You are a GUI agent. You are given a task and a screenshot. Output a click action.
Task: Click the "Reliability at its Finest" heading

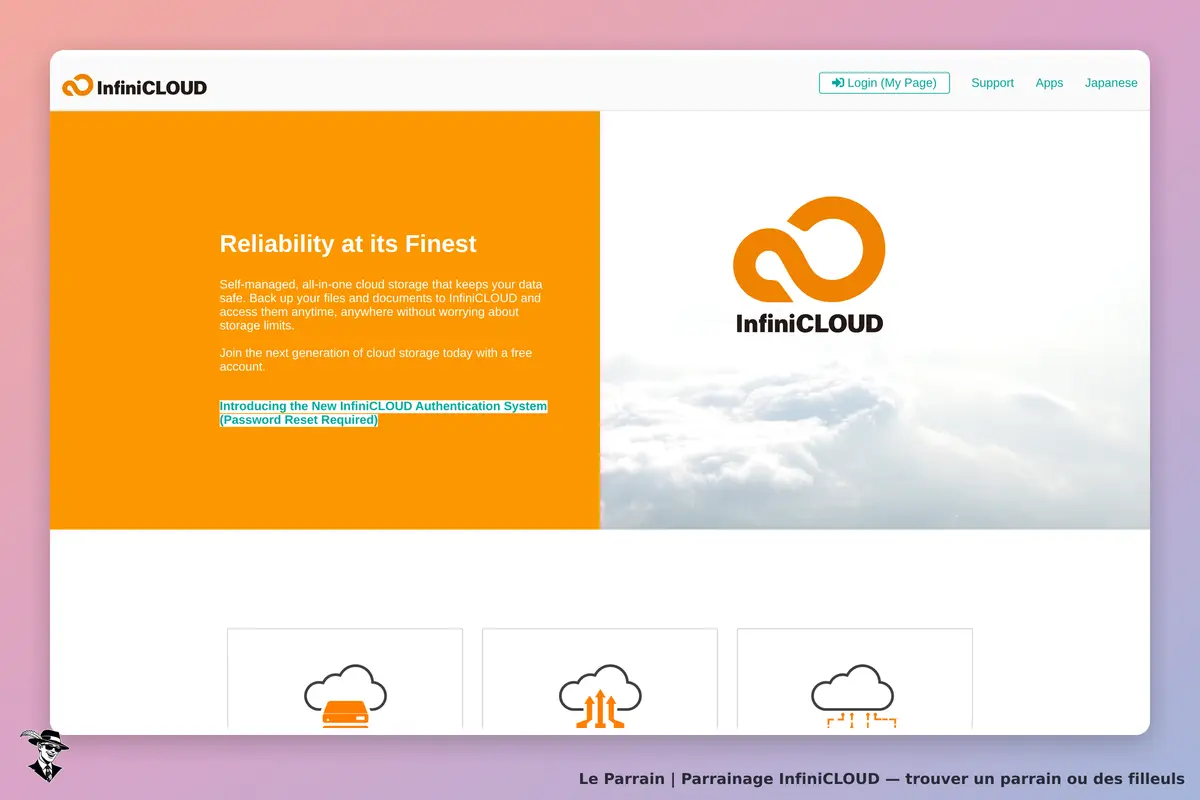pos(348,244)
